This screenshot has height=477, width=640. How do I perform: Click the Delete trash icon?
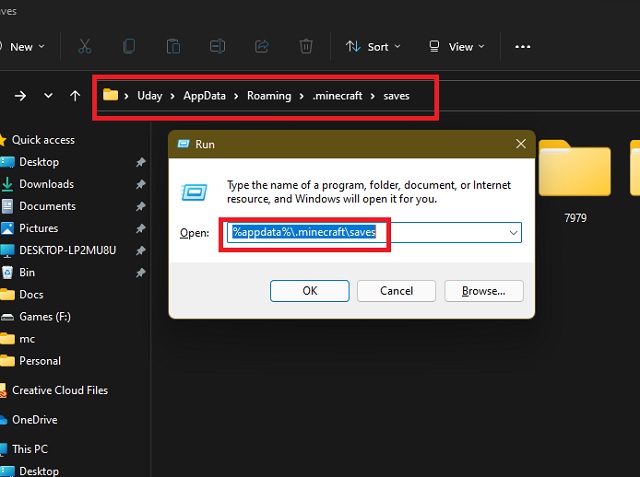click(306, 46)
